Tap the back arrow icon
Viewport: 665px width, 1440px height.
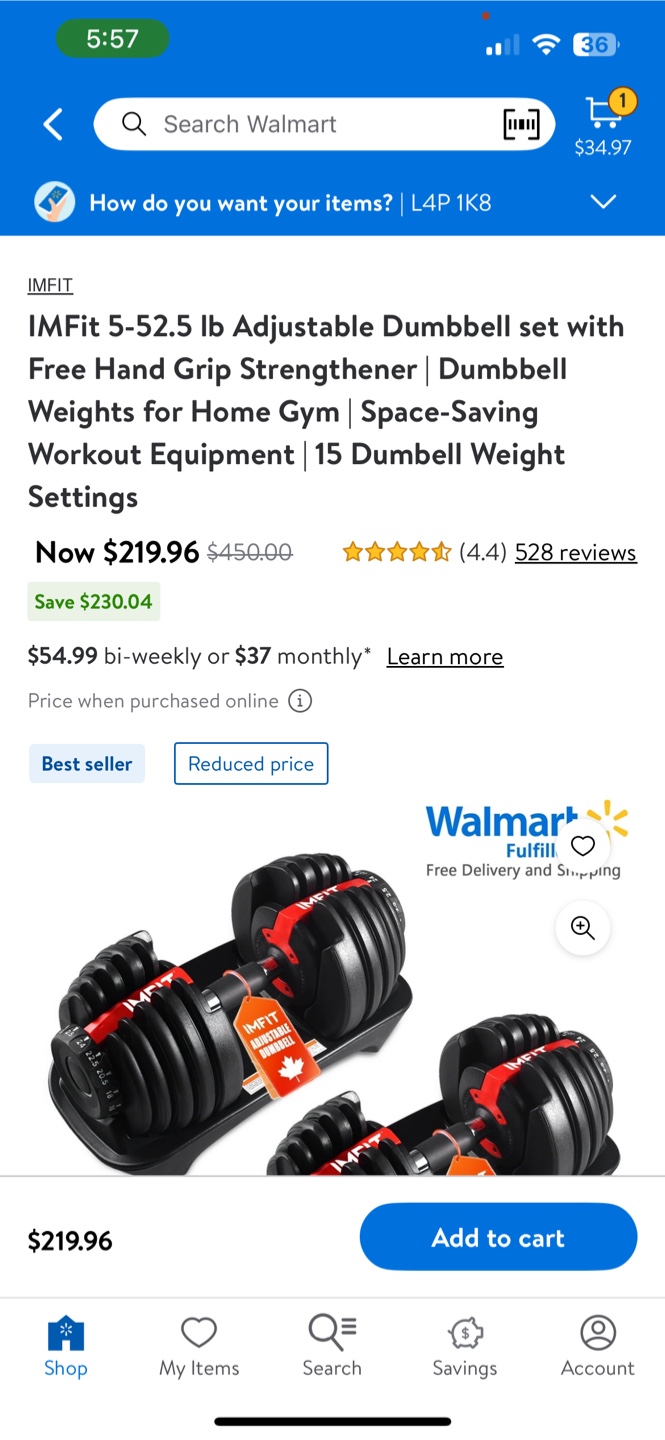point(53,124)
